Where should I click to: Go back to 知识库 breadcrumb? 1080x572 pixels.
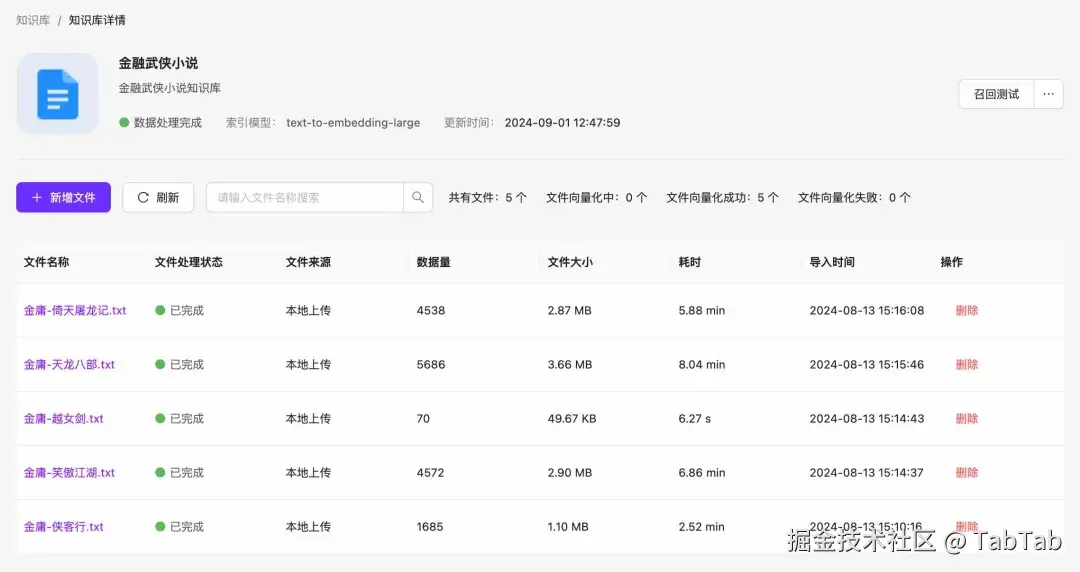click(x=33, y=21)
